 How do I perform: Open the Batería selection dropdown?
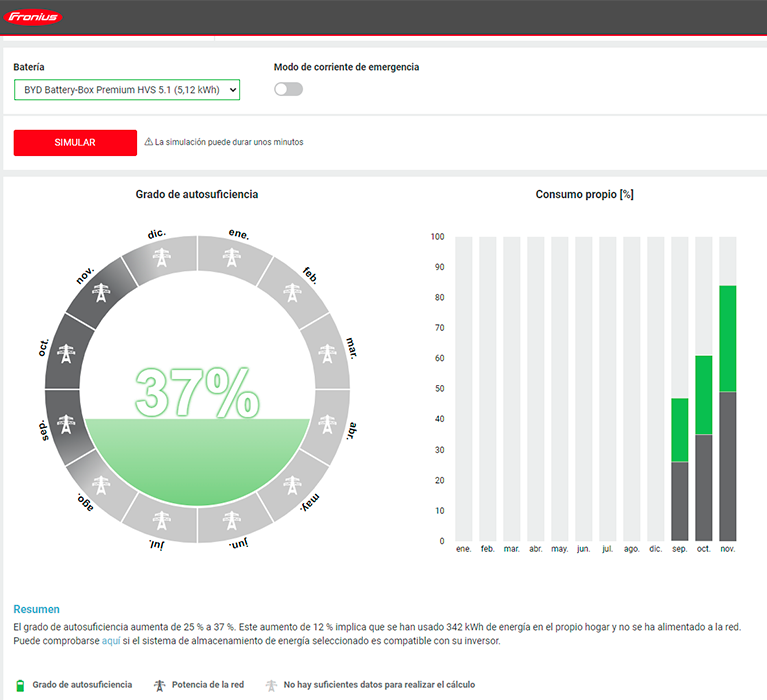pos(126,90)
